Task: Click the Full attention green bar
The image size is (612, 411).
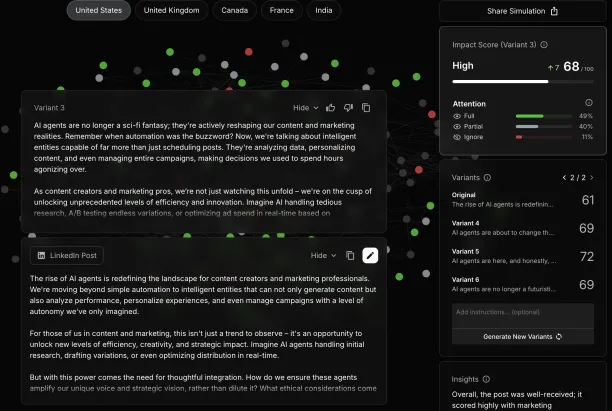Action: coord(529,116)
